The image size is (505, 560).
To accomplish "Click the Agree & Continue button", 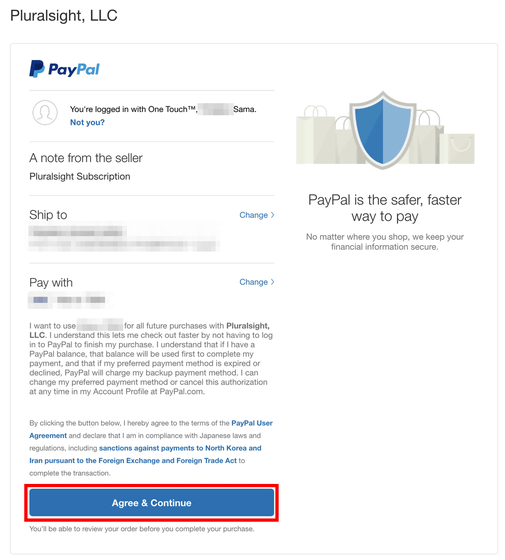I will (x=151, y=503).
